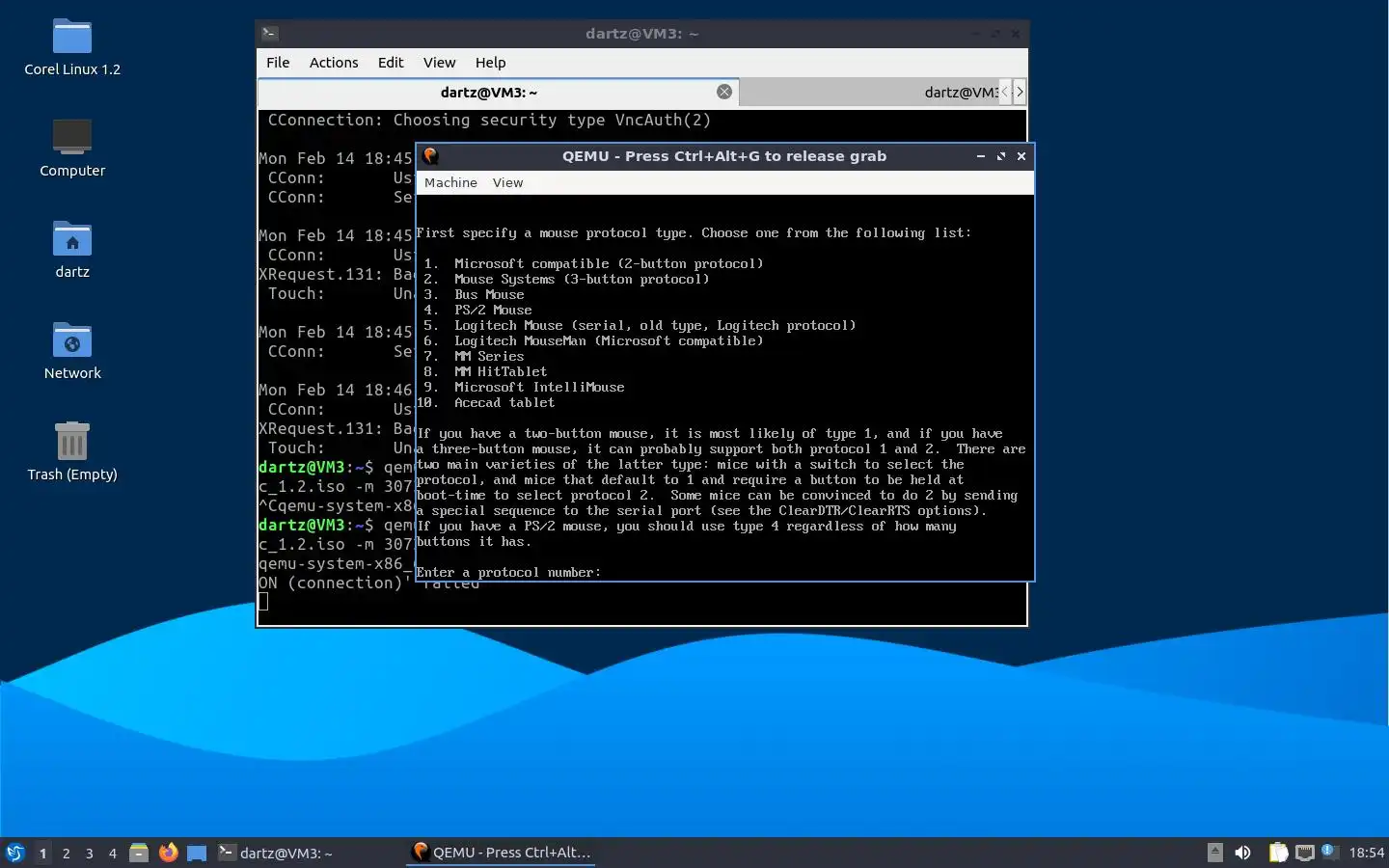Activate the dartz@VM3 terminal taskbar button
Image resolution: width=1389 pixels, height=868 pixels.
tap(309, 853)
